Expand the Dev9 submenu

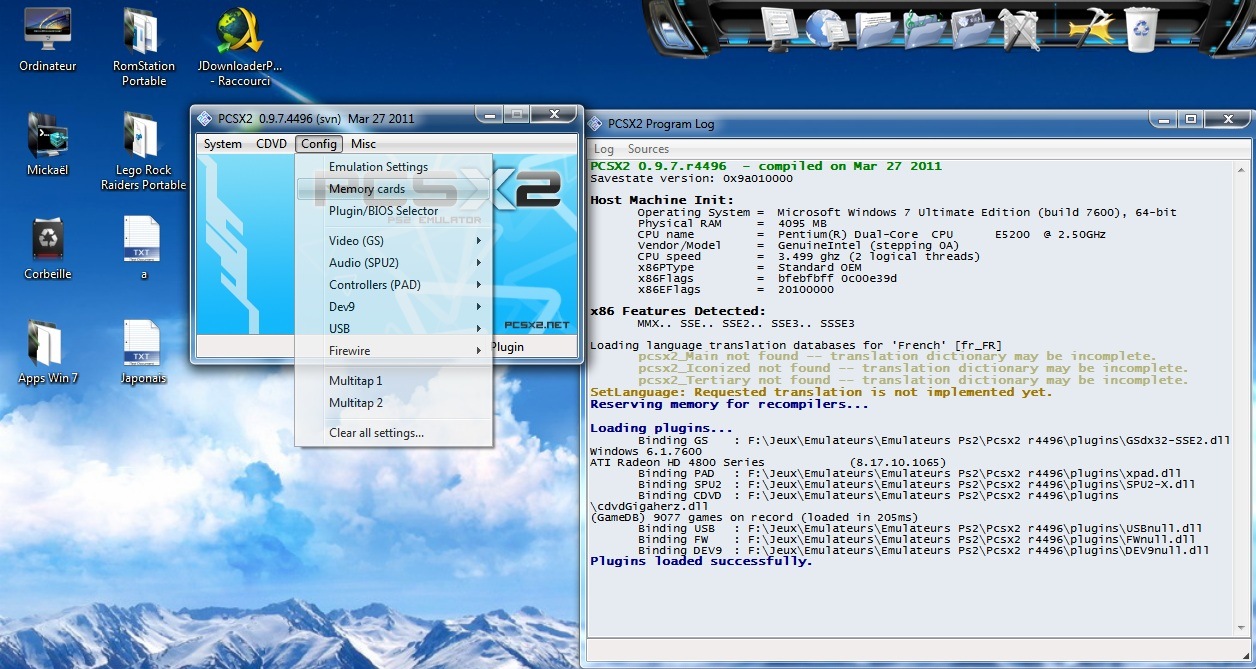(x=393, y=307)
